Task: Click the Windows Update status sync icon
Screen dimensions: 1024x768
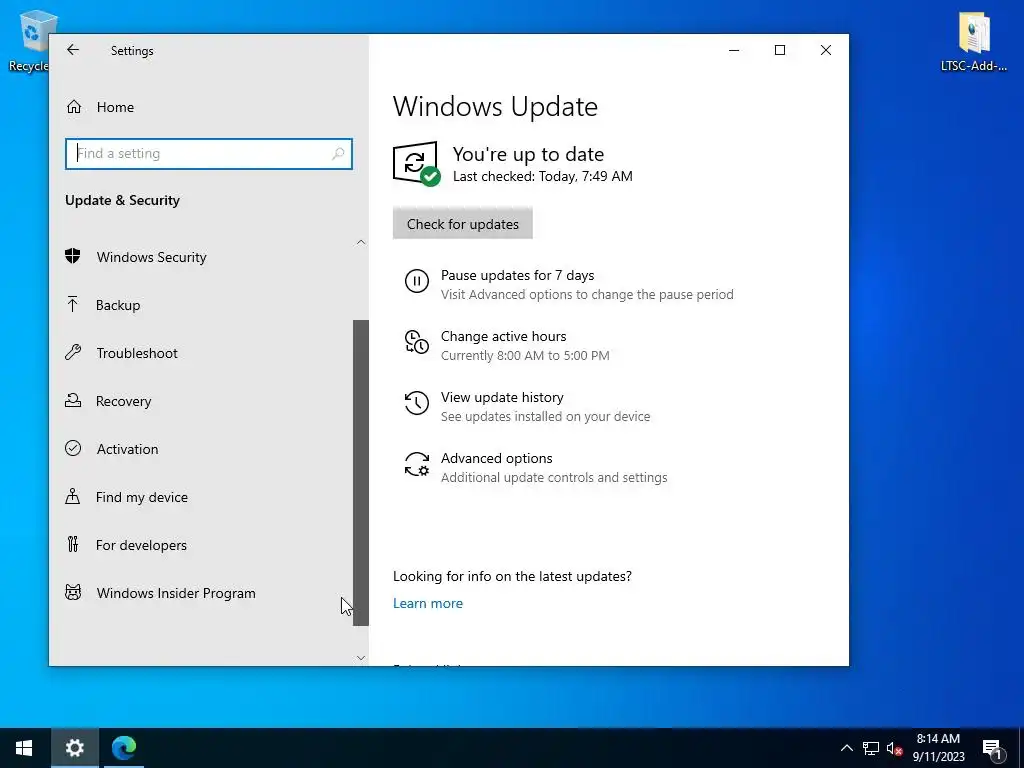Action: (x=416, y=163)
